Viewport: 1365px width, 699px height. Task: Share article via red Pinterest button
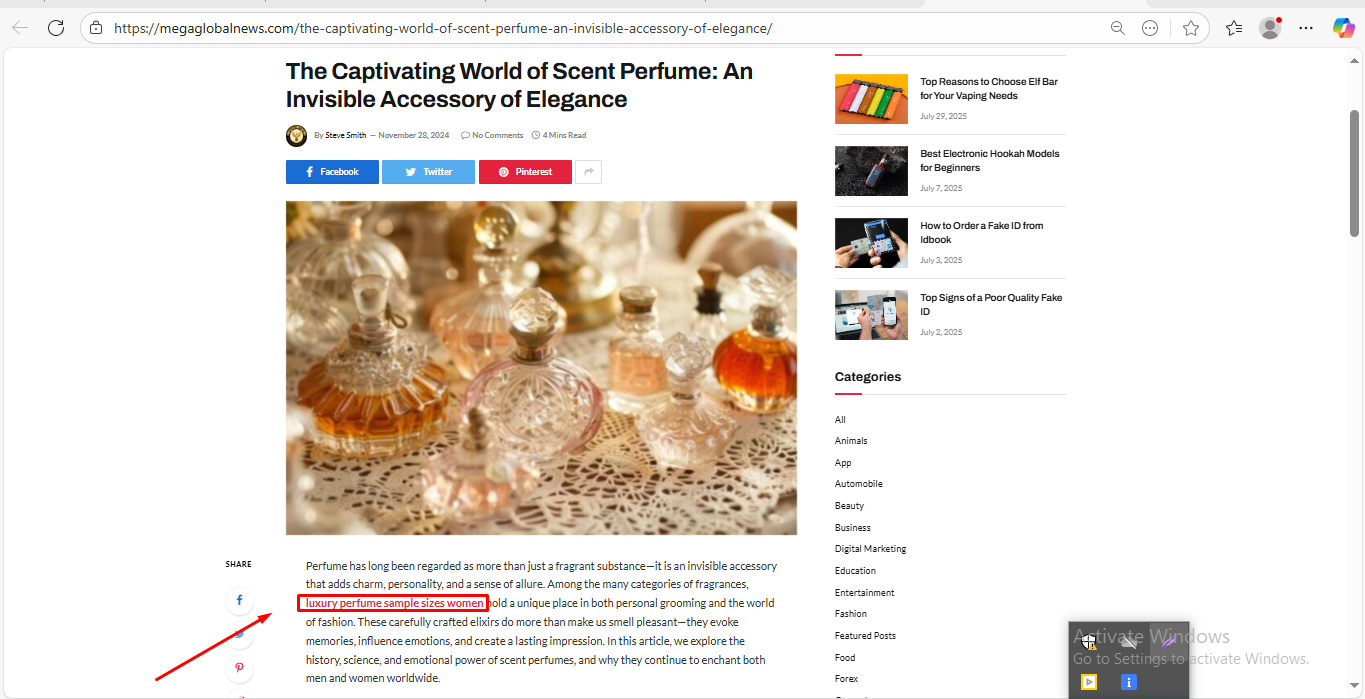[525, 172]
